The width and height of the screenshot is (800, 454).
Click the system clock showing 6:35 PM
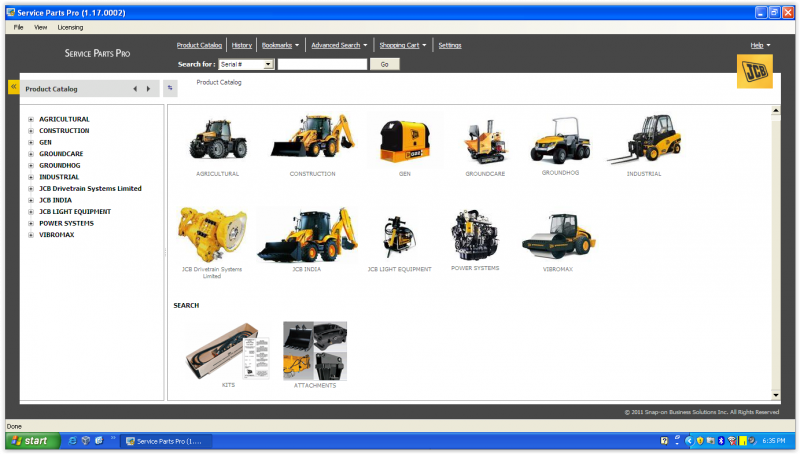point(773,441)
